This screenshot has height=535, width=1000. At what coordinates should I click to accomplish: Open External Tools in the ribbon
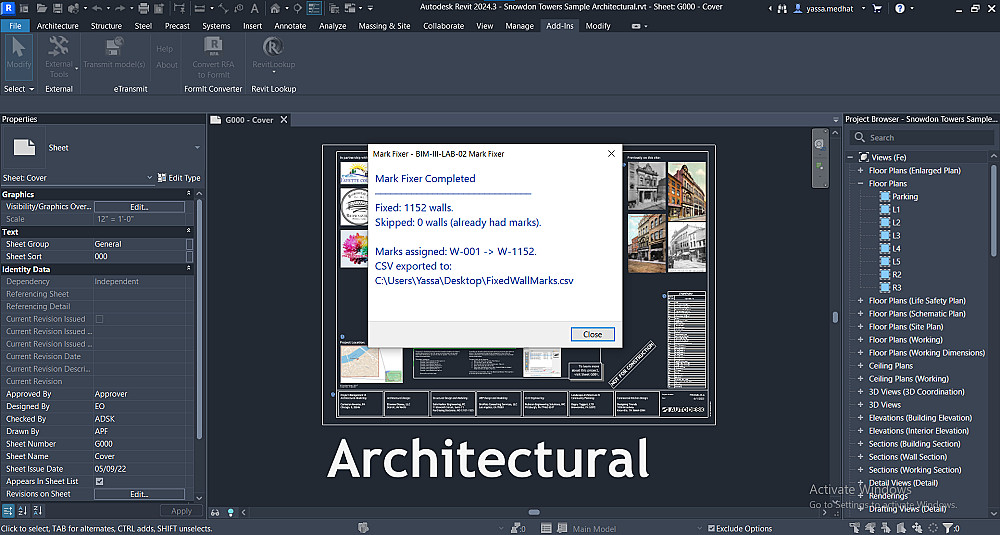point(59,57)
